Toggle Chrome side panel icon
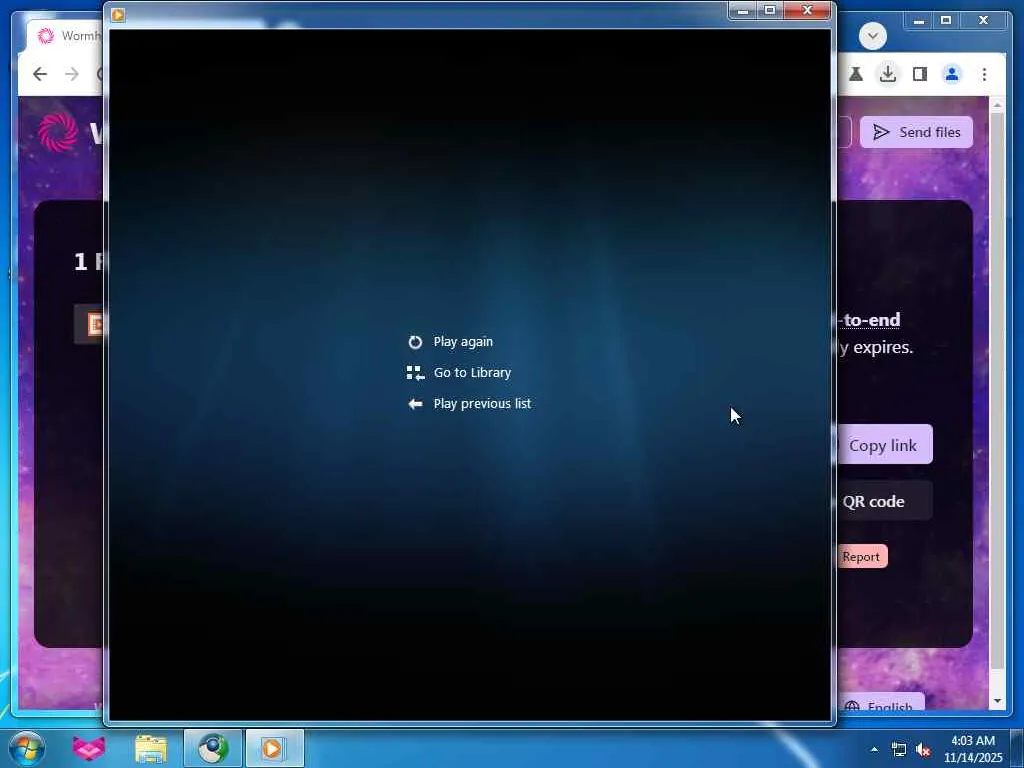Viewport: 1024px width, 768px height. [x=920, y=74]
